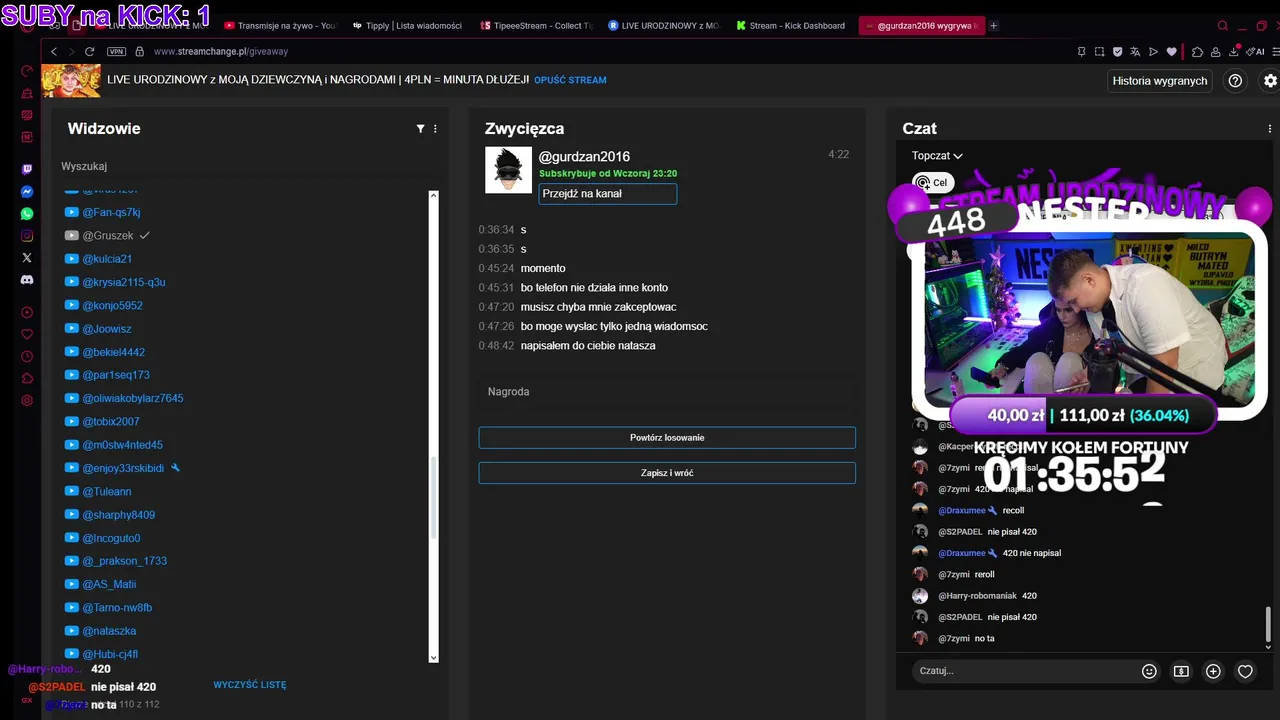This screenshot has height=720, width=1280.
Task: Open the settings gear icon
Action: [1270, 81]
